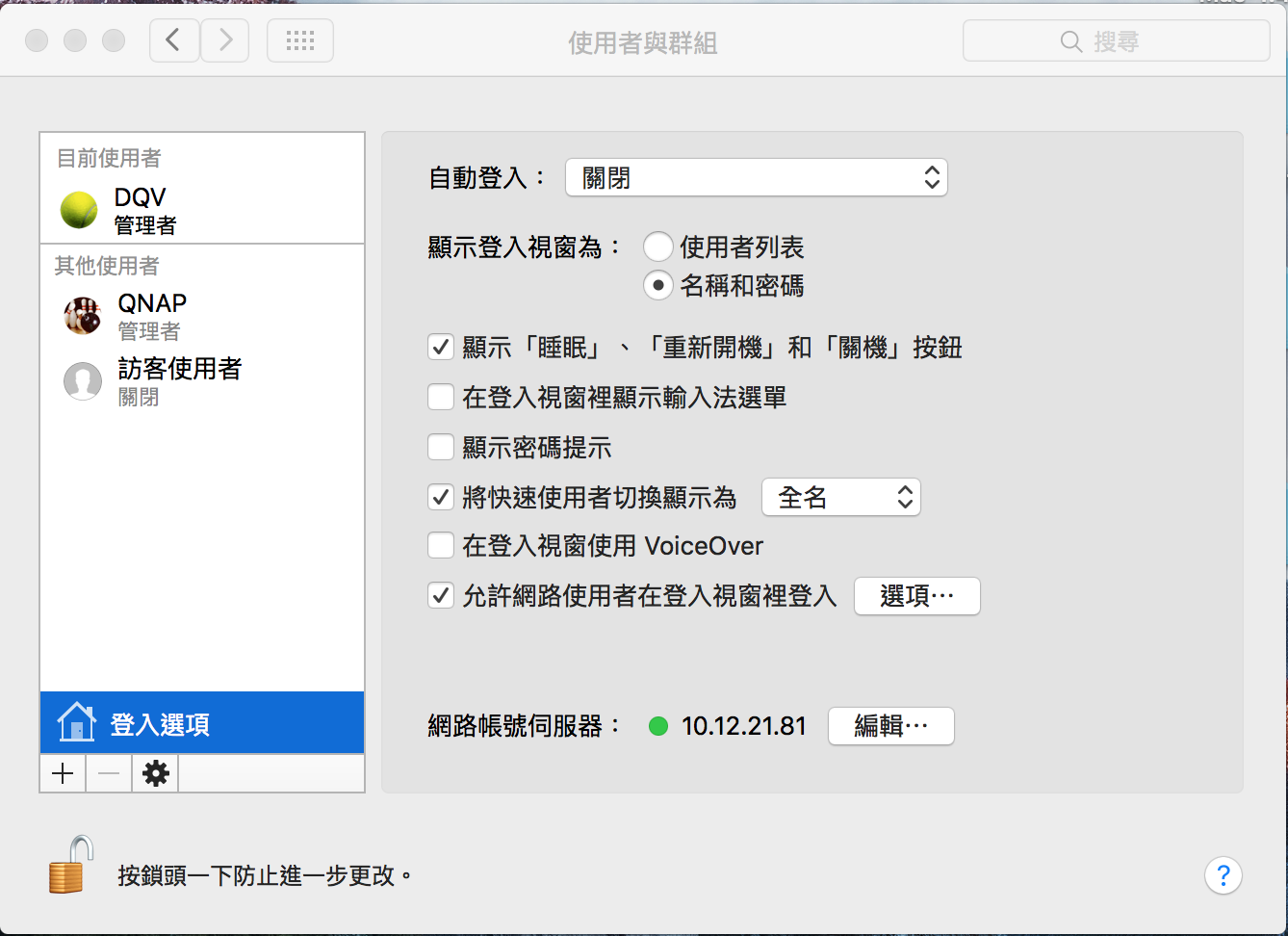Image resolution: width=1288 pixels, height=936 pixels.
Task: Click the QNAP user bowling-ball avatar
Action: [x=82, y=315]
